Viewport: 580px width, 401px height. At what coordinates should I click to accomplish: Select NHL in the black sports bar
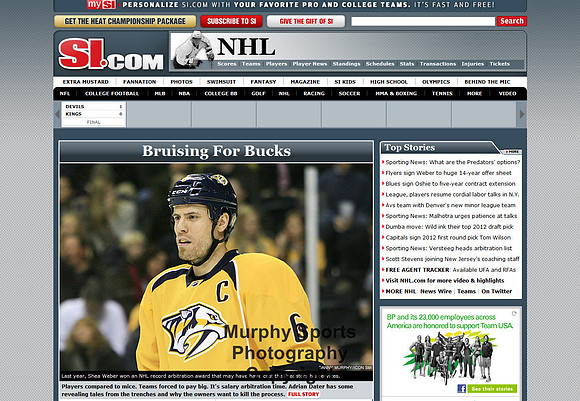[284, 94]
